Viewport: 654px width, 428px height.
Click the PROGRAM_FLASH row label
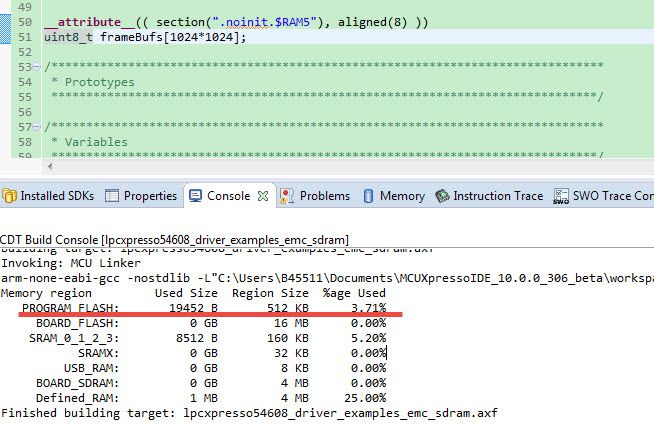[x=70, y=308]
